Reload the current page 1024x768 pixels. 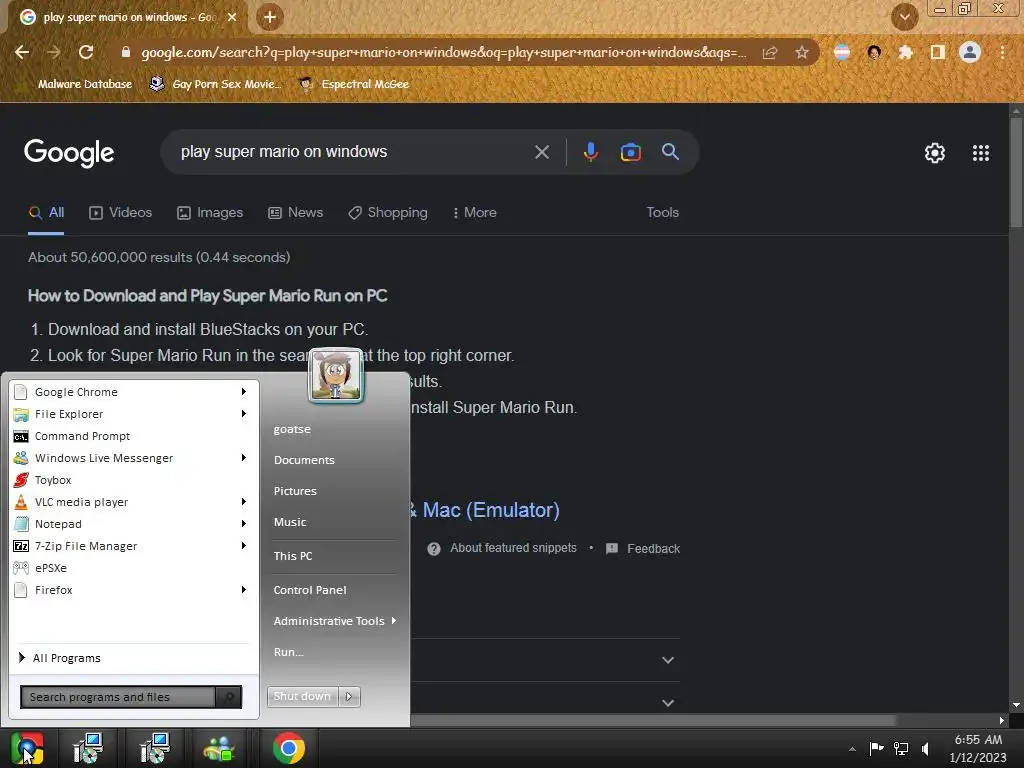[86, 52]
